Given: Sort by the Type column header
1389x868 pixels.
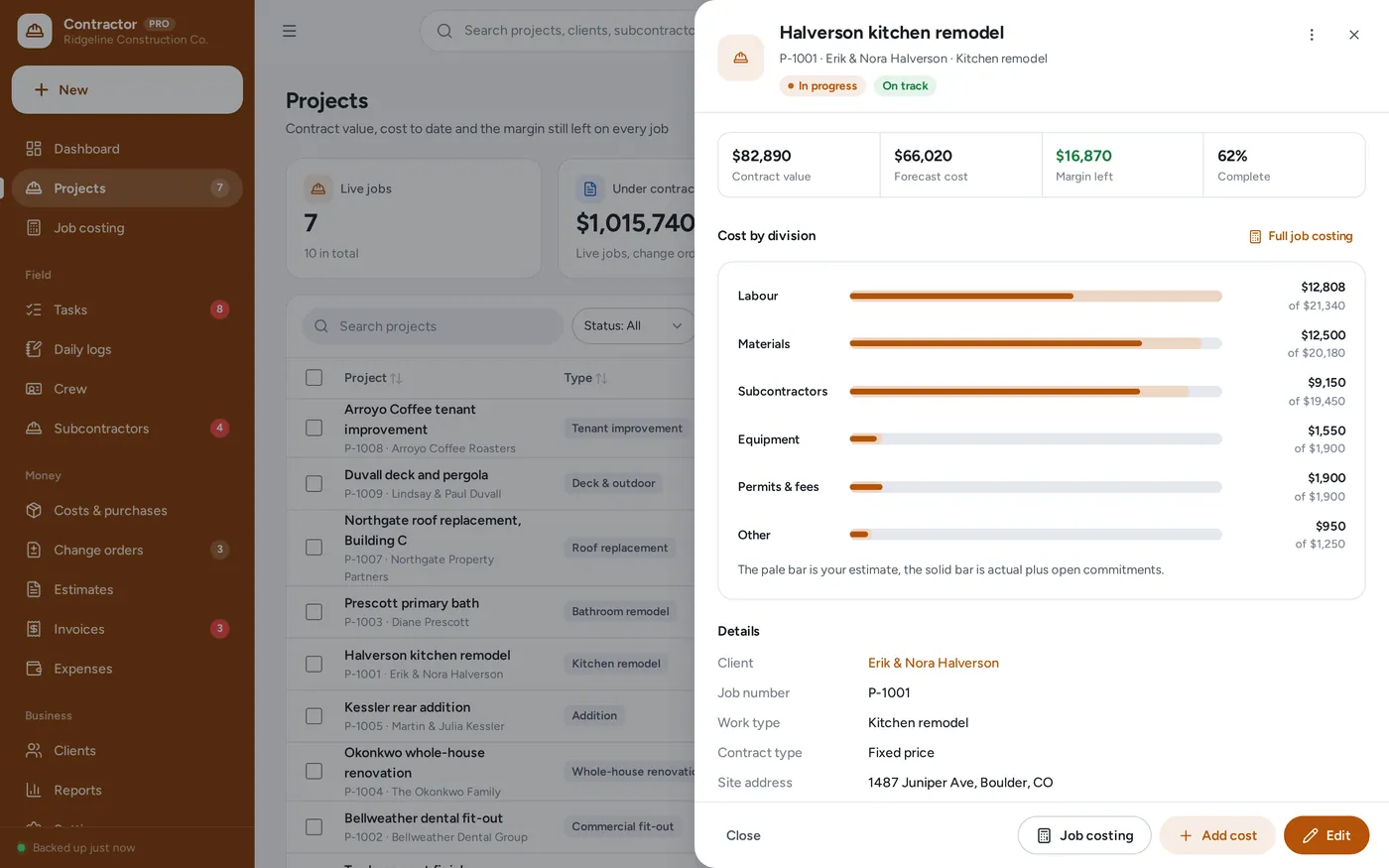Looking at the screenshot, I should coord(585,378).
